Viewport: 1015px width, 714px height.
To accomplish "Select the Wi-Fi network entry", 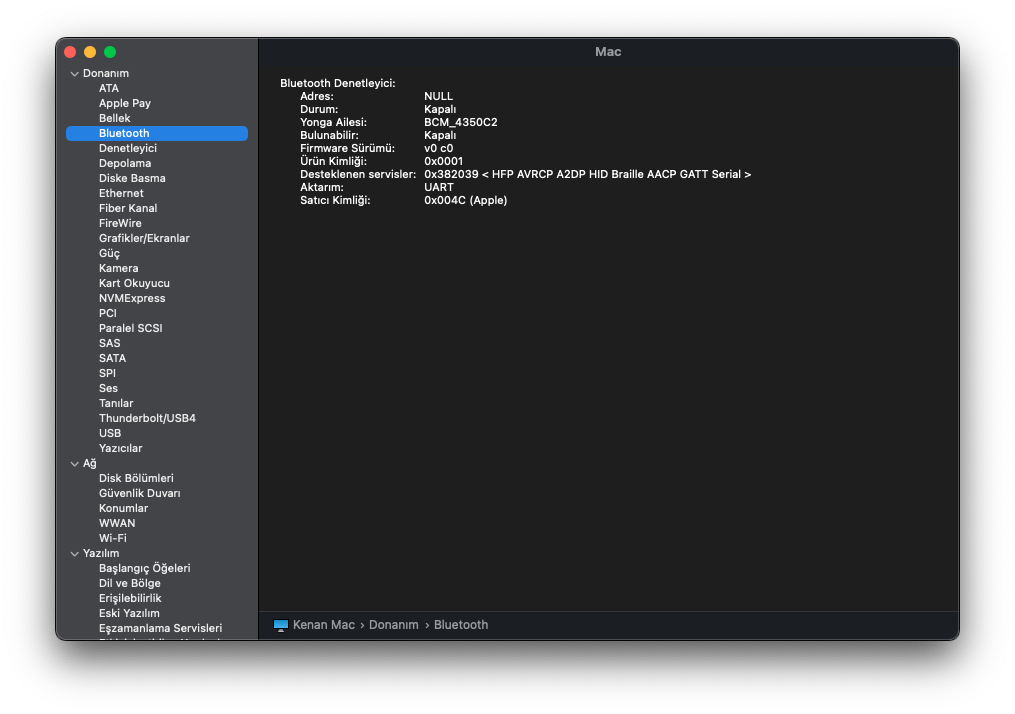I will (x=113, y=538).
